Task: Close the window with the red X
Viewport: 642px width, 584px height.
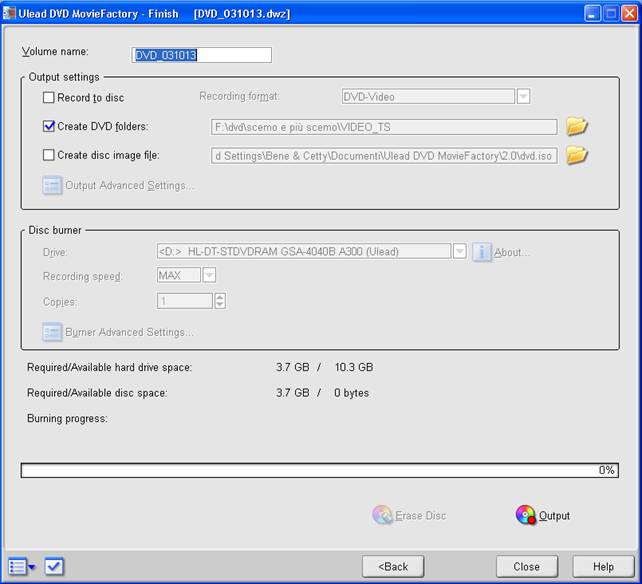Action: (629, 14)
